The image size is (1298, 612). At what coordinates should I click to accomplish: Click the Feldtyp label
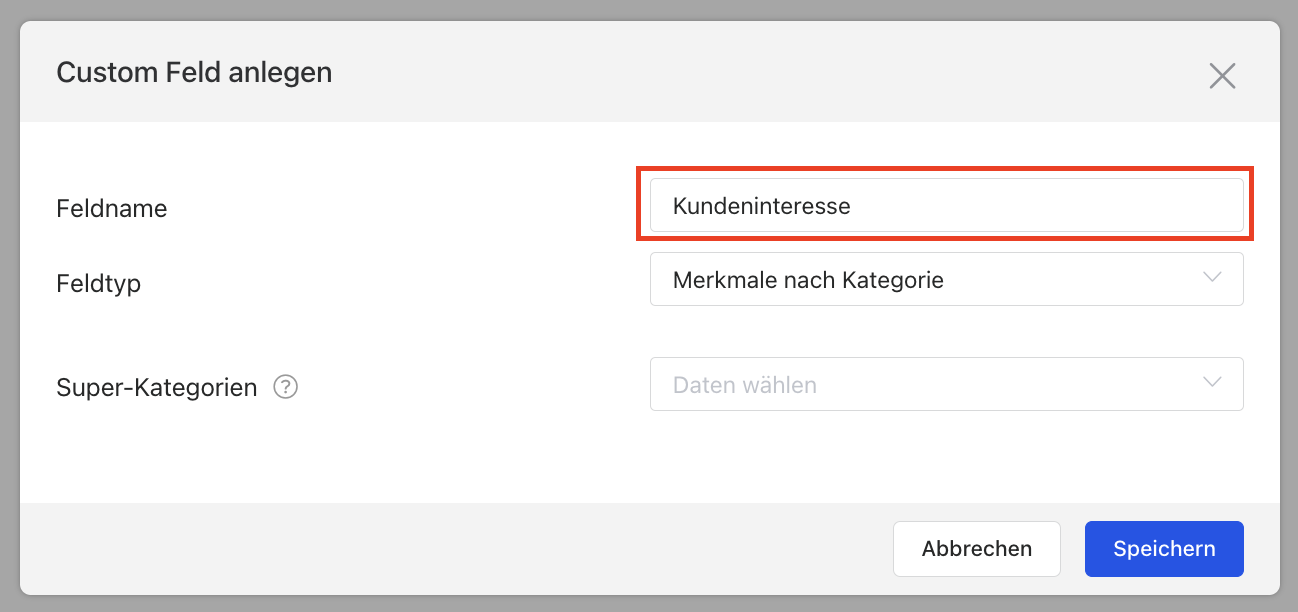99,284
